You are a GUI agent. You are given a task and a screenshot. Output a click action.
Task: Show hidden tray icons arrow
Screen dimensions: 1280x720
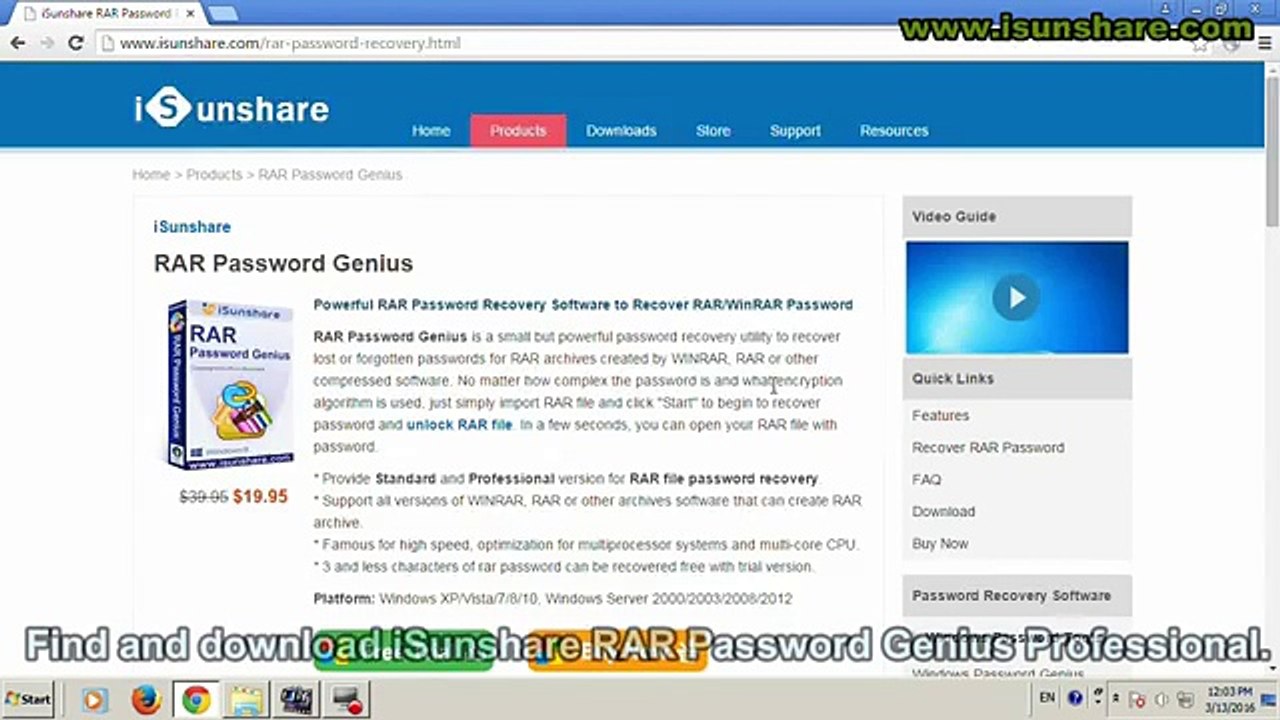(x=1114, y=698)
